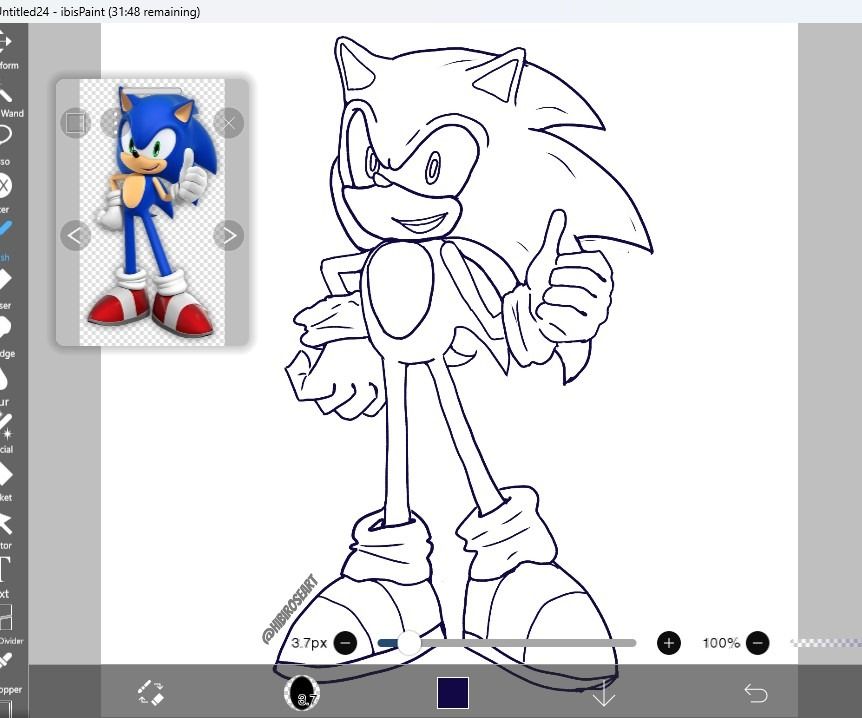Click the square icon in reference window
862x718 pixels.
[x=75, y=123]
